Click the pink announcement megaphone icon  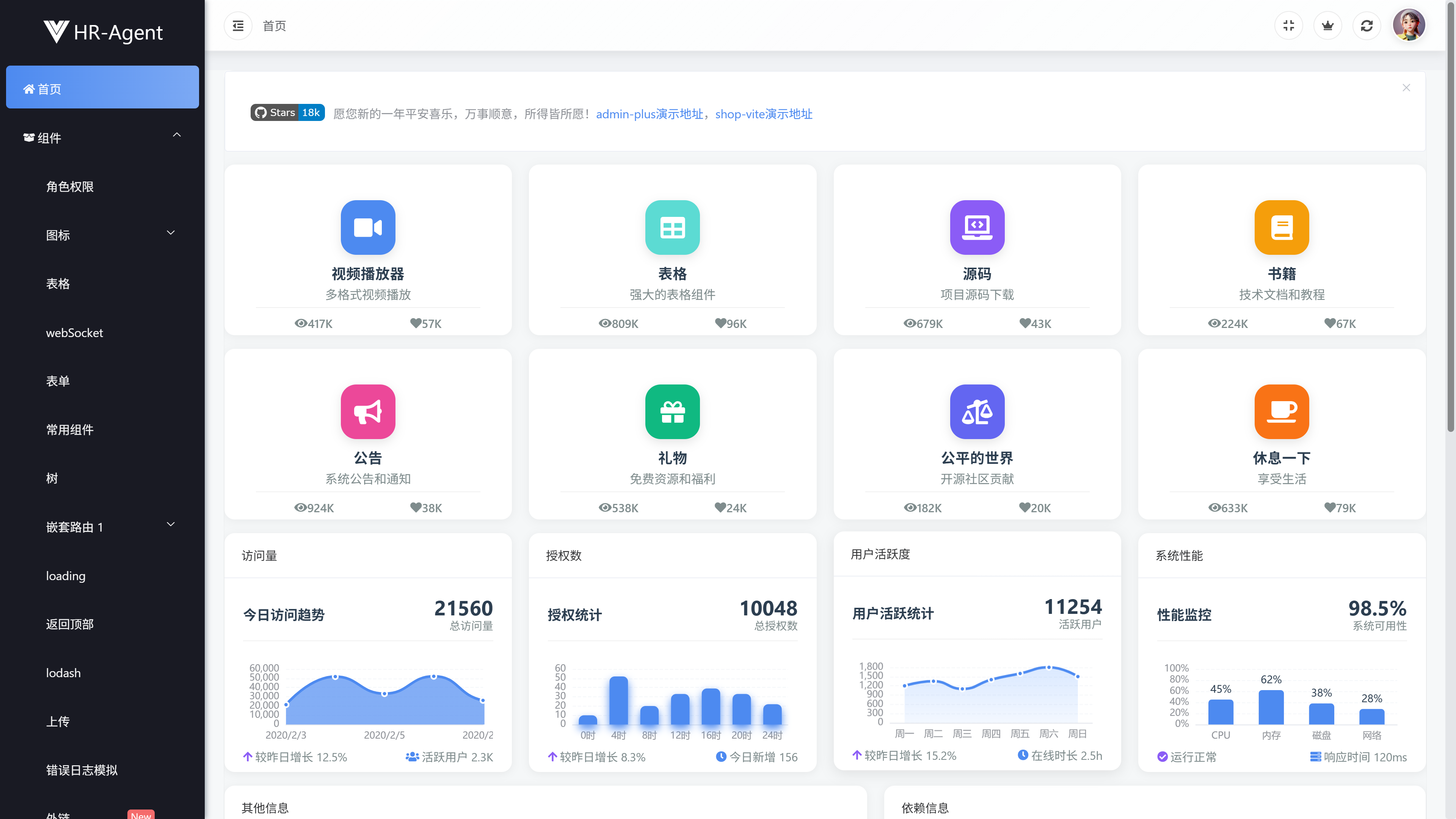pyautogui.click(x=368, y=411)
